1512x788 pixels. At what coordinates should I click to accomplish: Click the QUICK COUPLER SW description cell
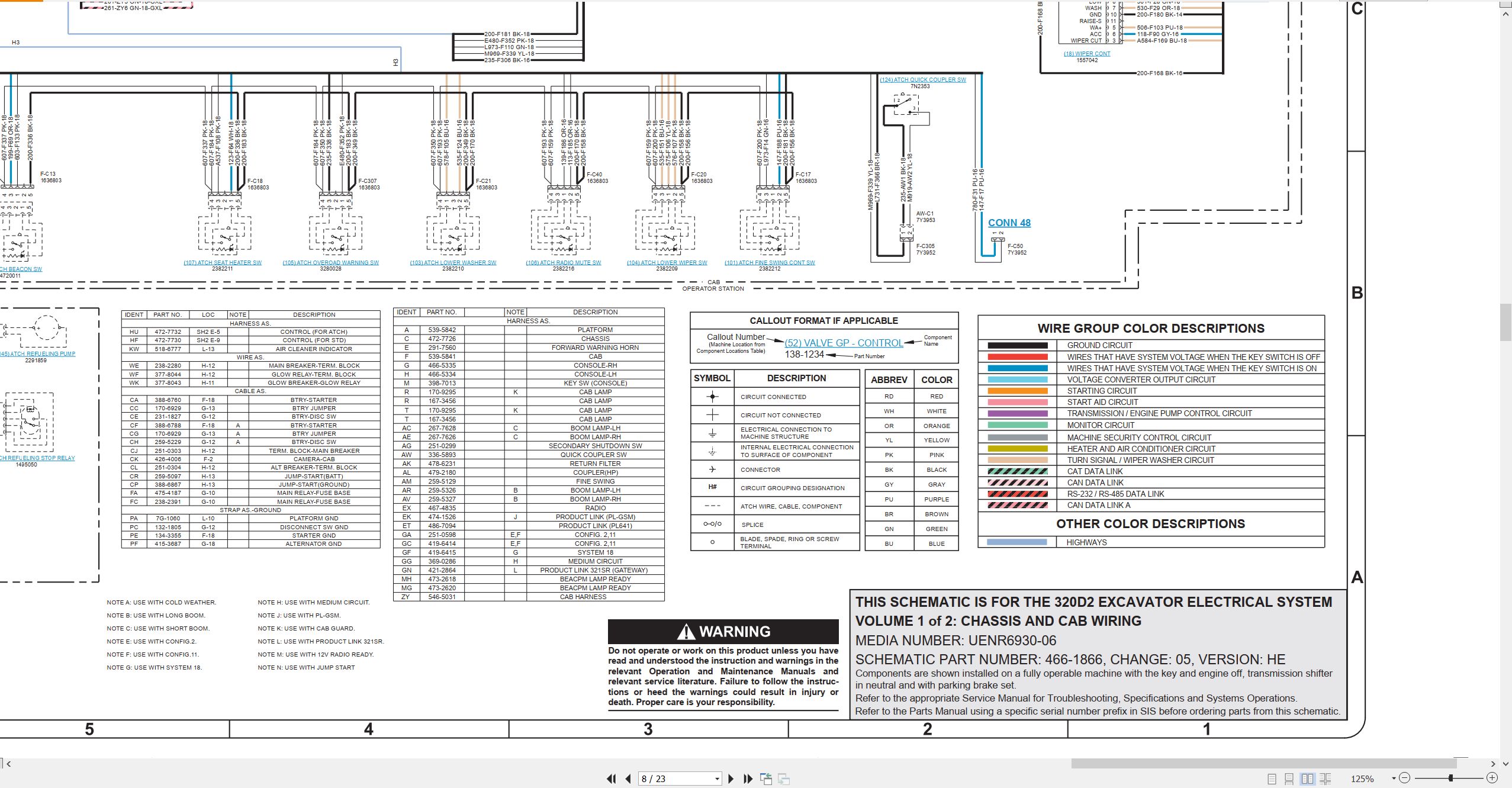595,455
